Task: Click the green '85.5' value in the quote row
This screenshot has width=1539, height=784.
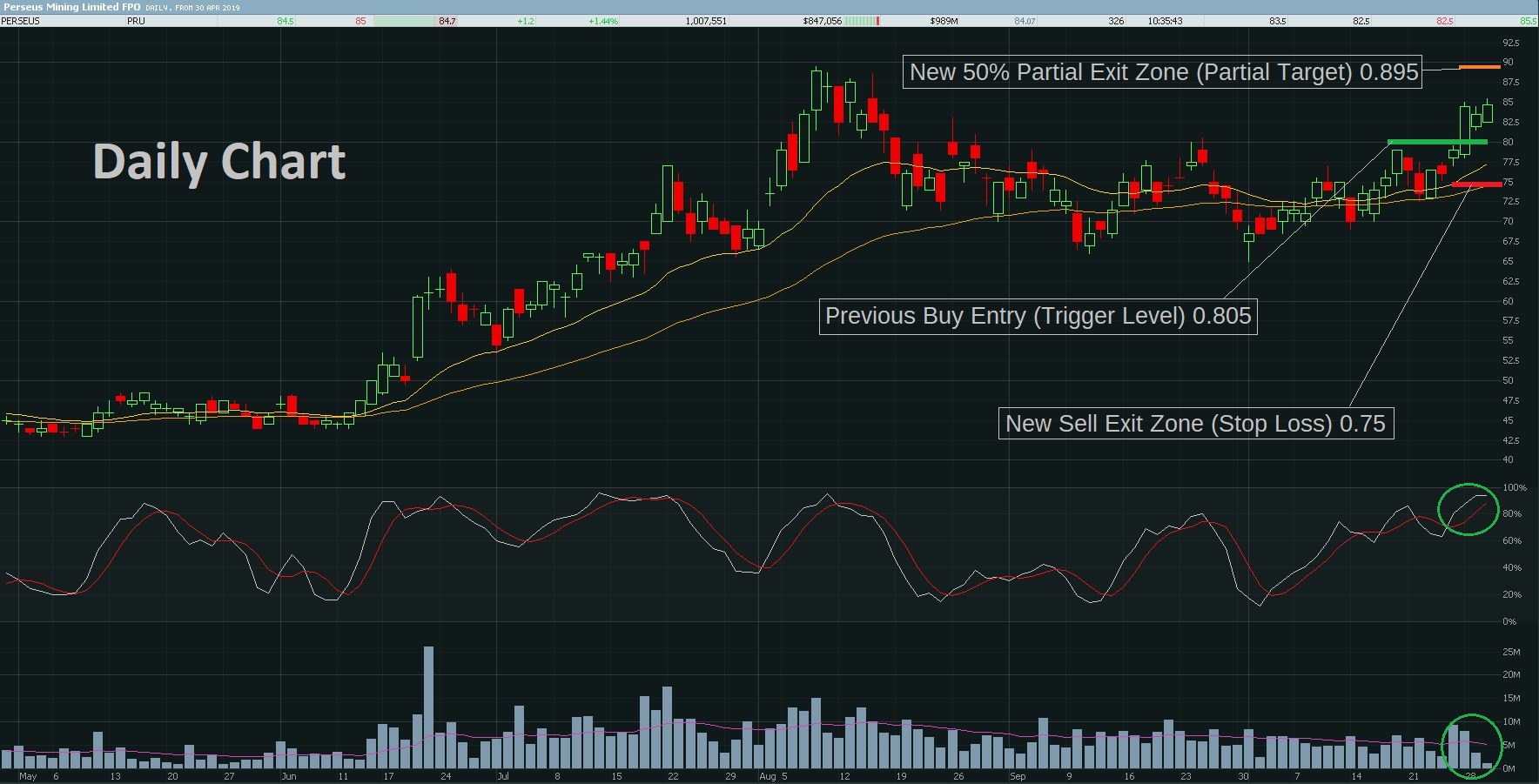Action: [x=1528, y=21]
